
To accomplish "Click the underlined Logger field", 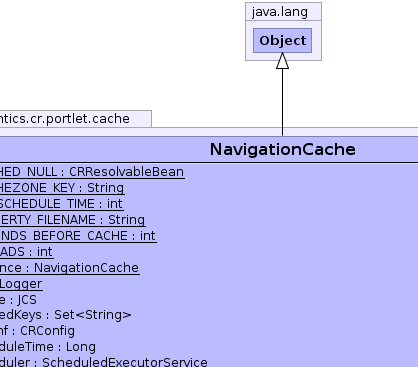I will click(21, 284).
